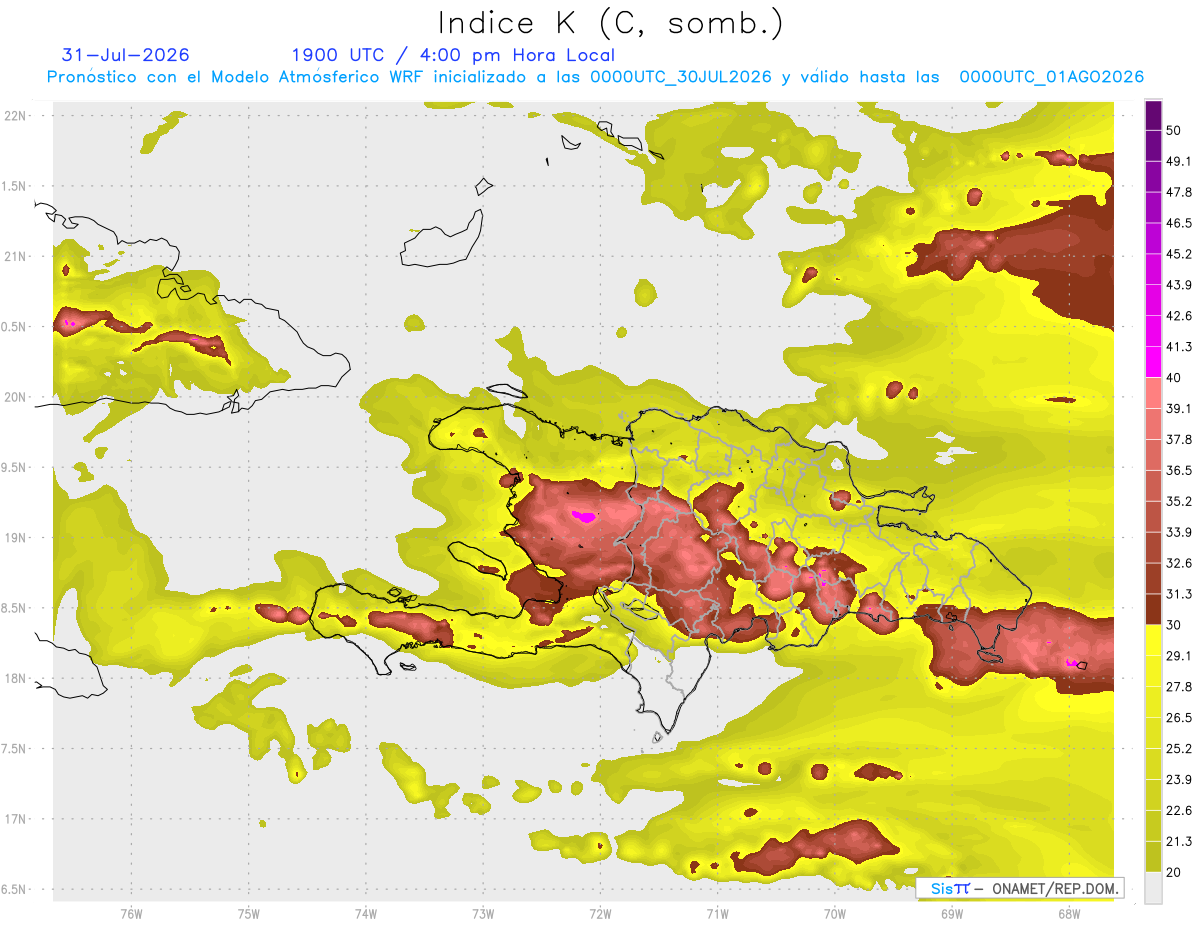Click "1900 UTC / 4:00 pm Hora Local" text
1200x927 pixels.
pyautogui.click(x=453, y=55)
